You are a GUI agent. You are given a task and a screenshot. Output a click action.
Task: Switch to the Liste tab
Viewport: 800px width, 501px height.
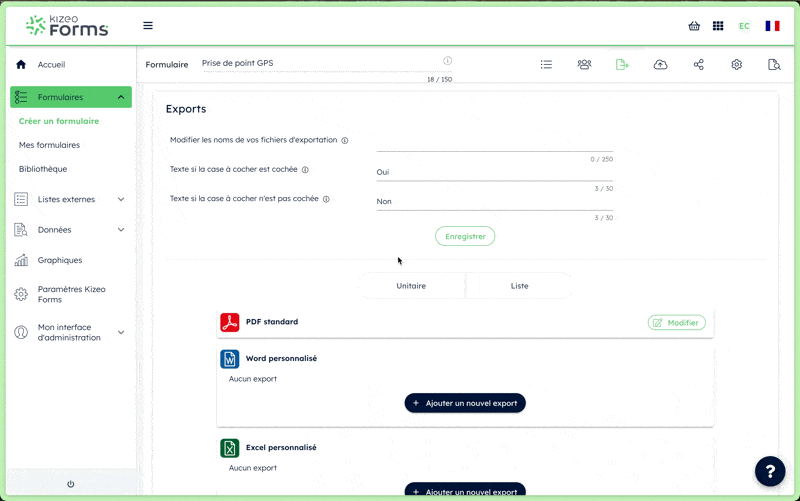click(x=519, y=286)
